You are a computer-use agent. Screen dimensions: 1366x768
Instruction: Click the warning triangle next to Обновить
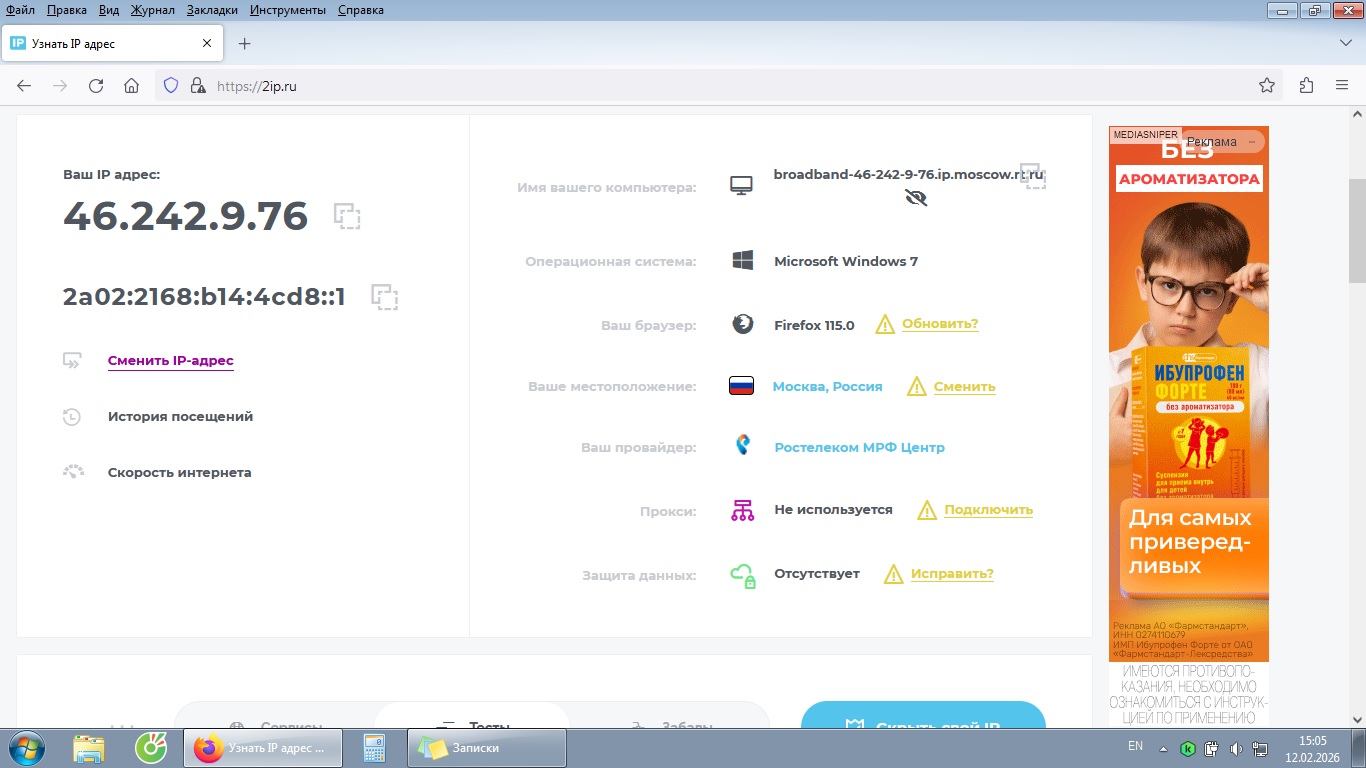(x=885, y=324)
